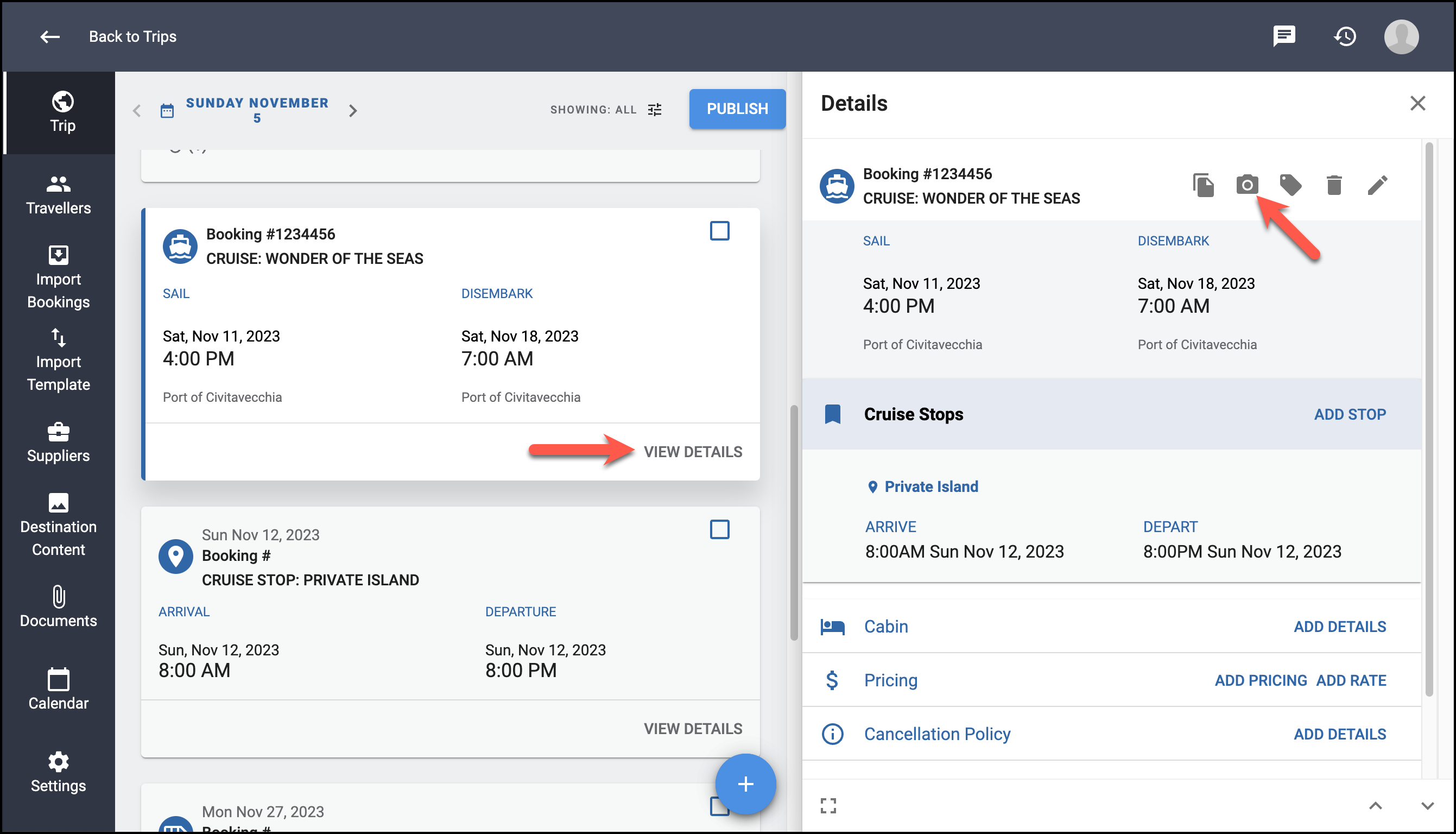Click the location pin icon on cruise stop card

tap(175, 556)
